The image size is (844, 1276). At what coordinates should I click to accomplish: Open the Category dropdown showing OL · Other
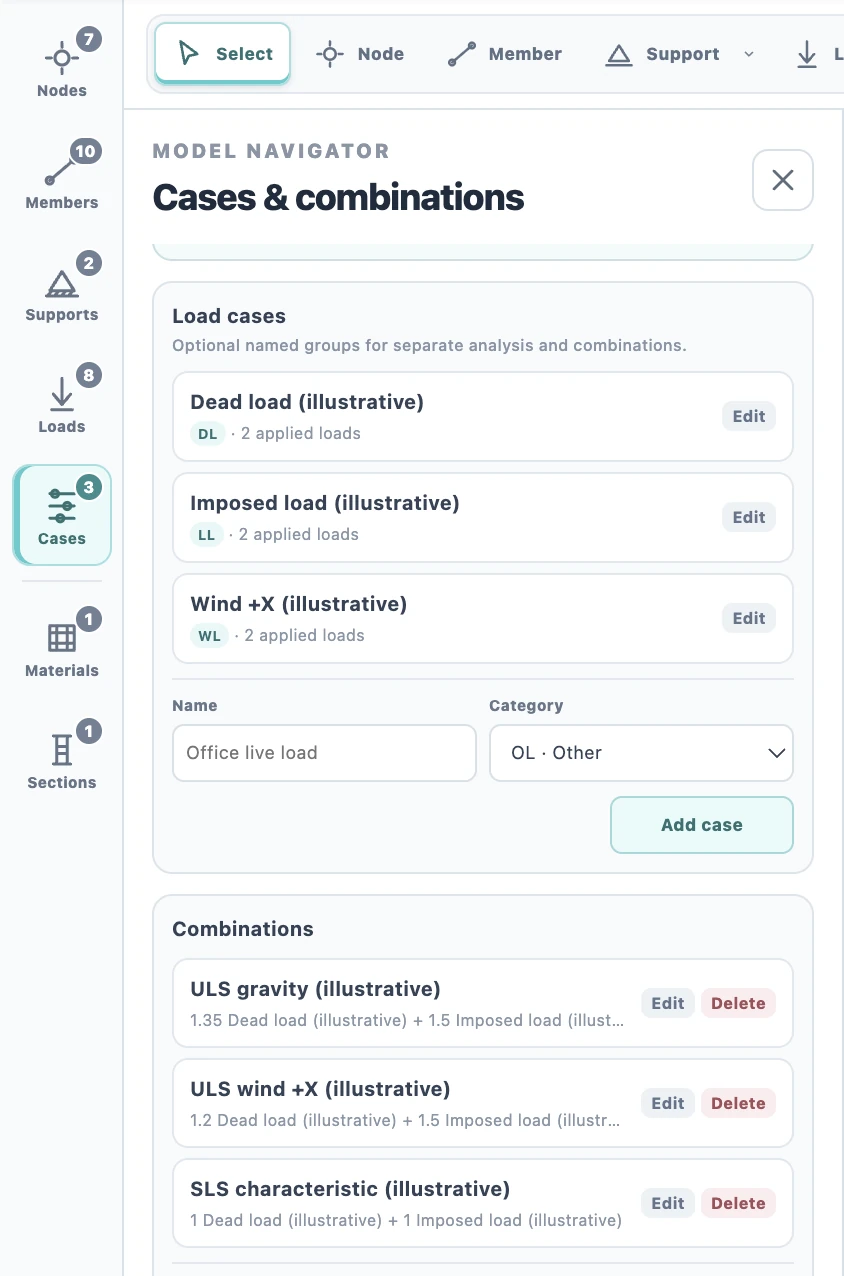(x=641, y=753)
